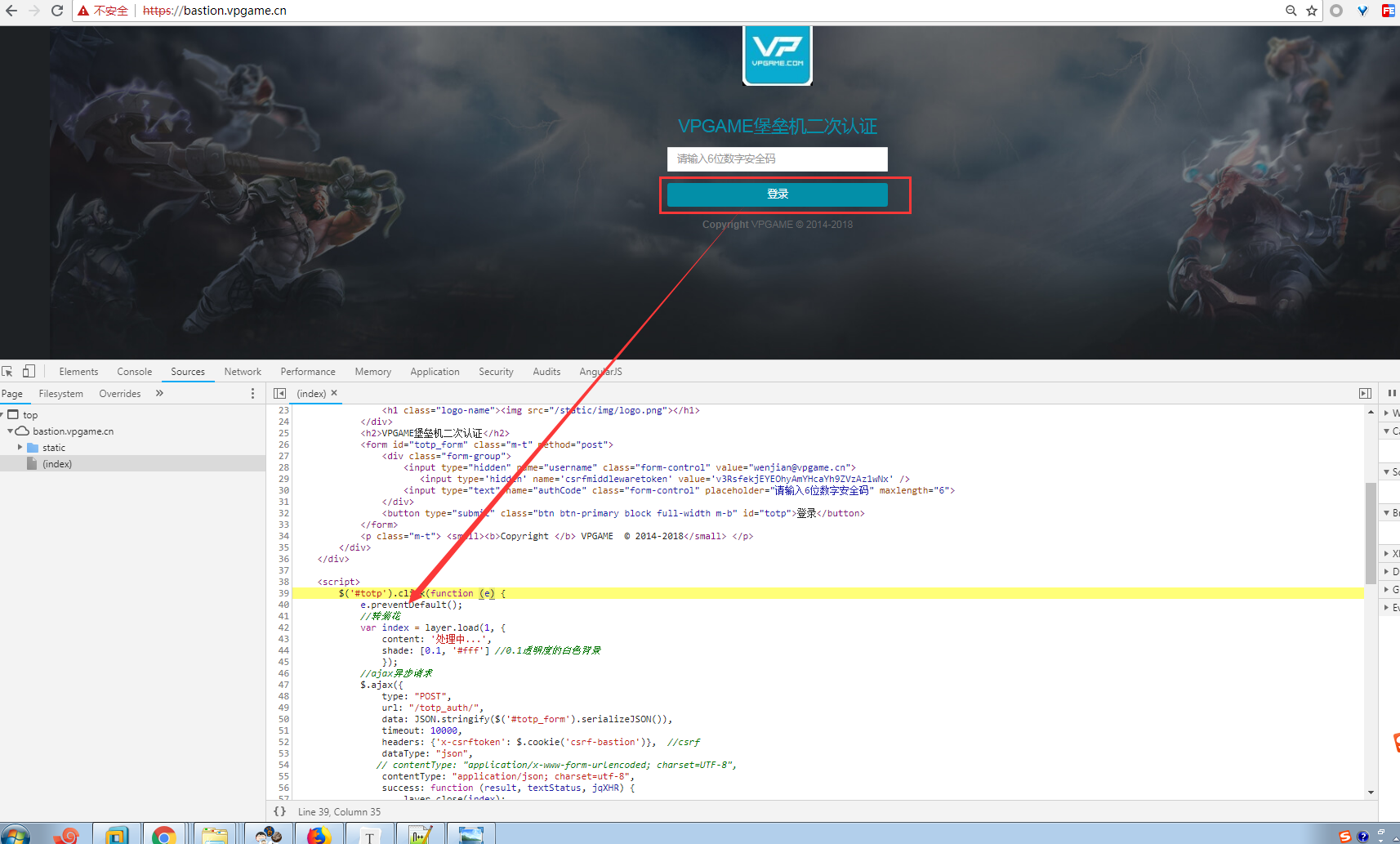Click the Sogou S tray icon

1344,836
